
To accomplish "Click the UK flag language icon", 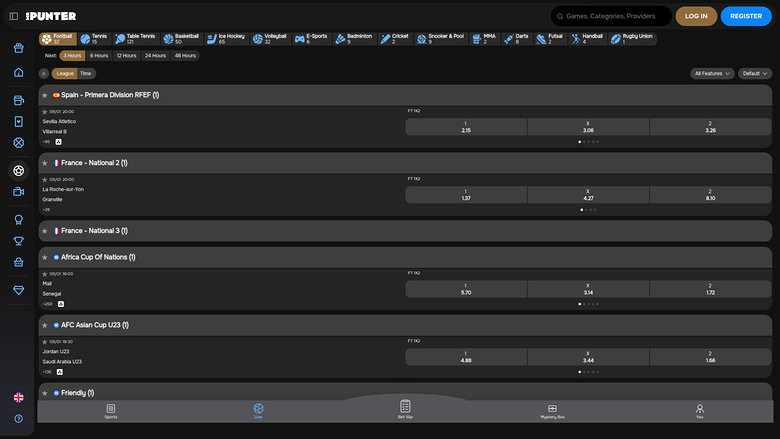I will tap(19, 397).
